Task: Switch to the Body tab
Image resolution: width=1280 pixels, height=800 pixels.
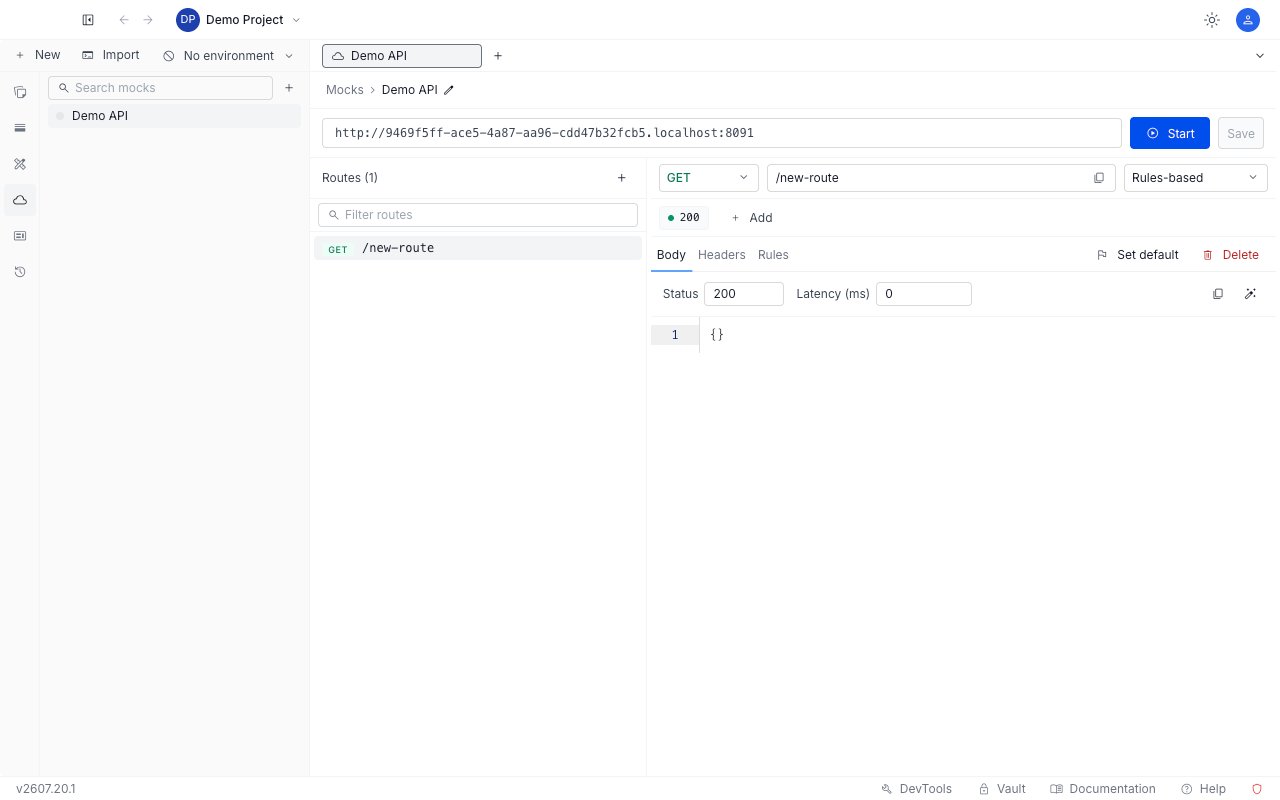Action: [x=671, y=255]
